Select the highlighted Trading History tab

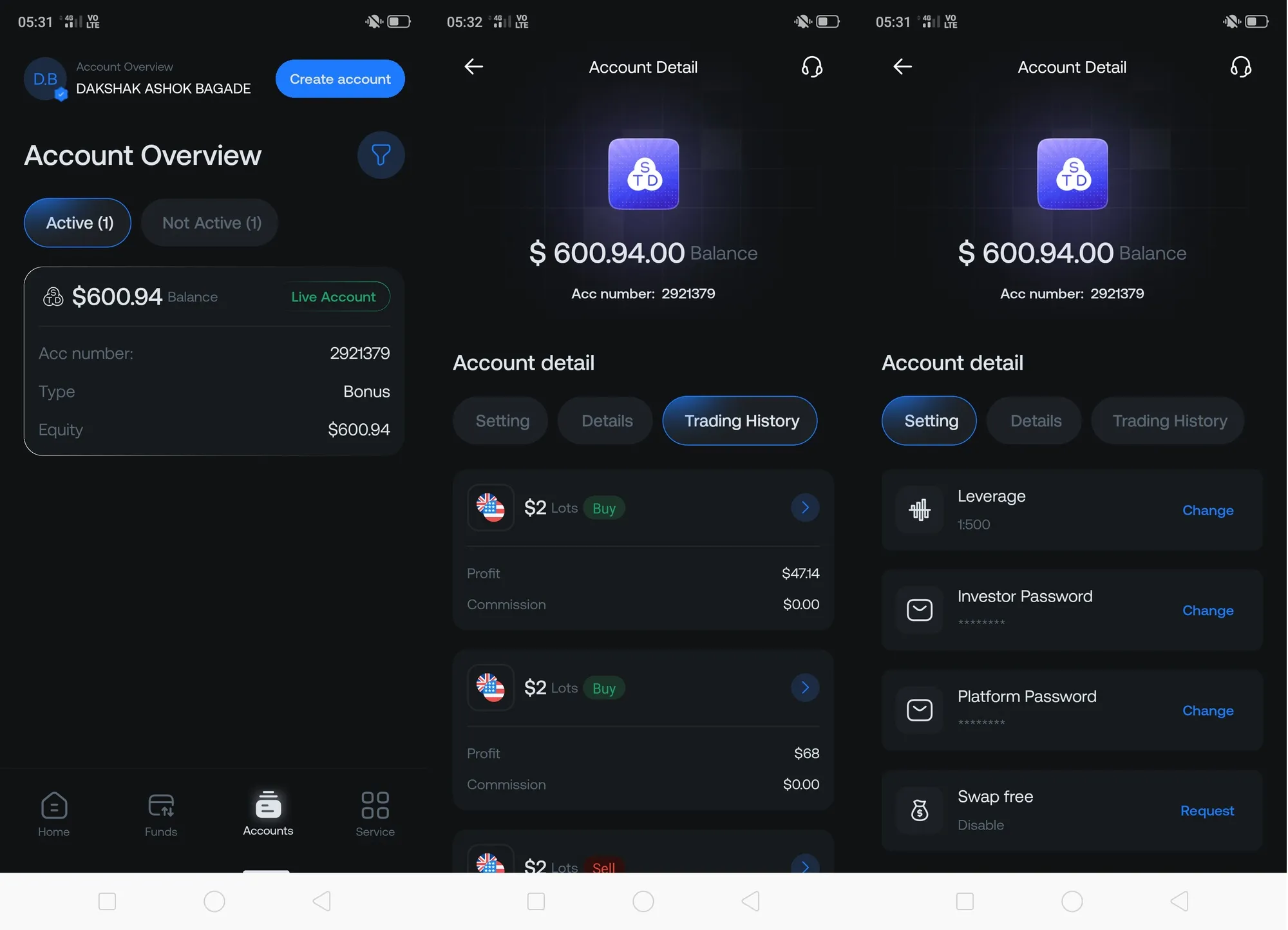(741, 421)
